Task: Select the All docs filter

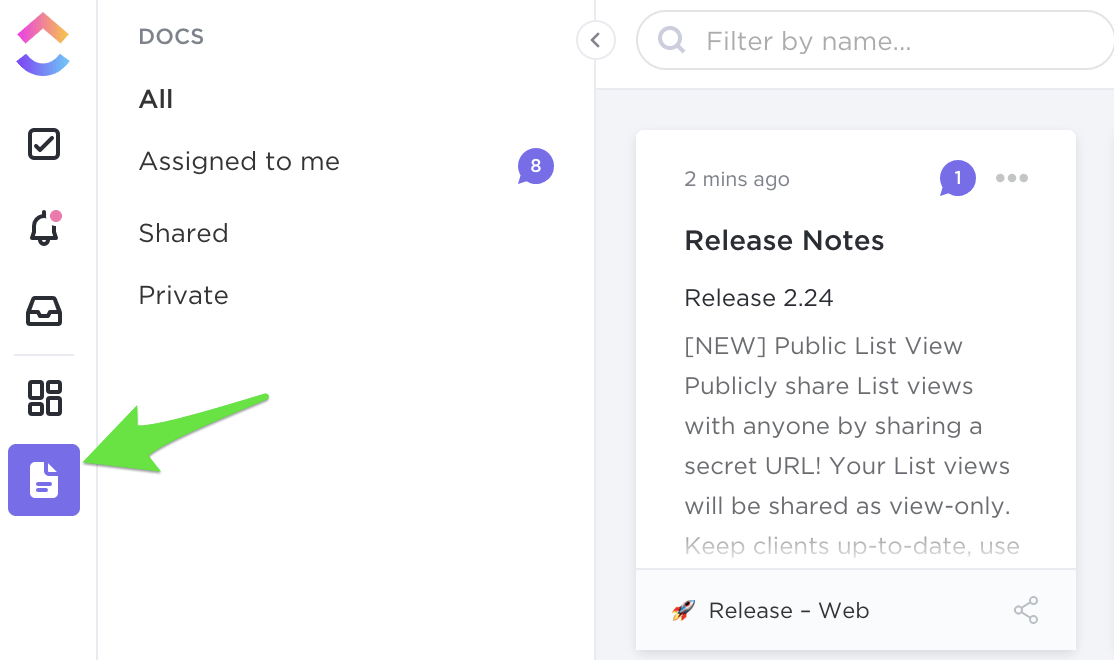Action: 156,99
